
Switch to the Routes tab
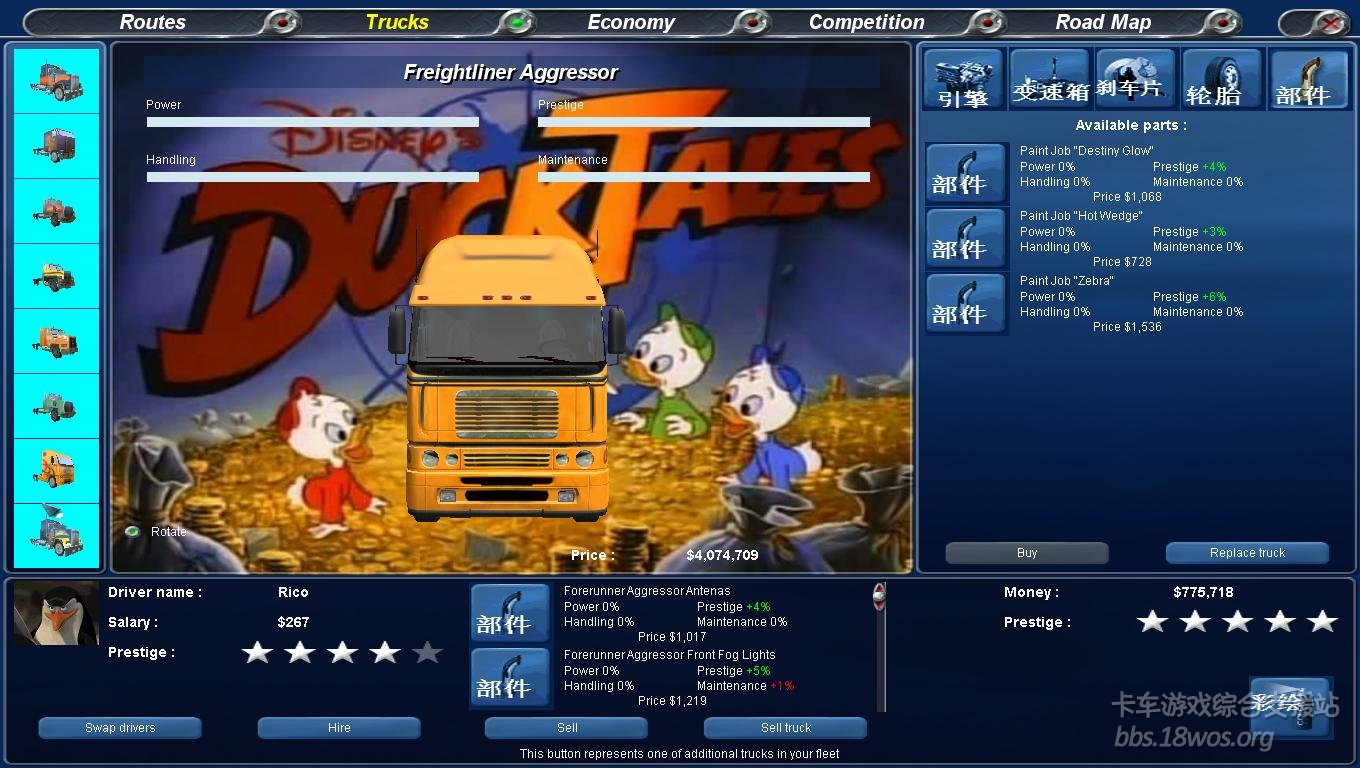(152, 22)
